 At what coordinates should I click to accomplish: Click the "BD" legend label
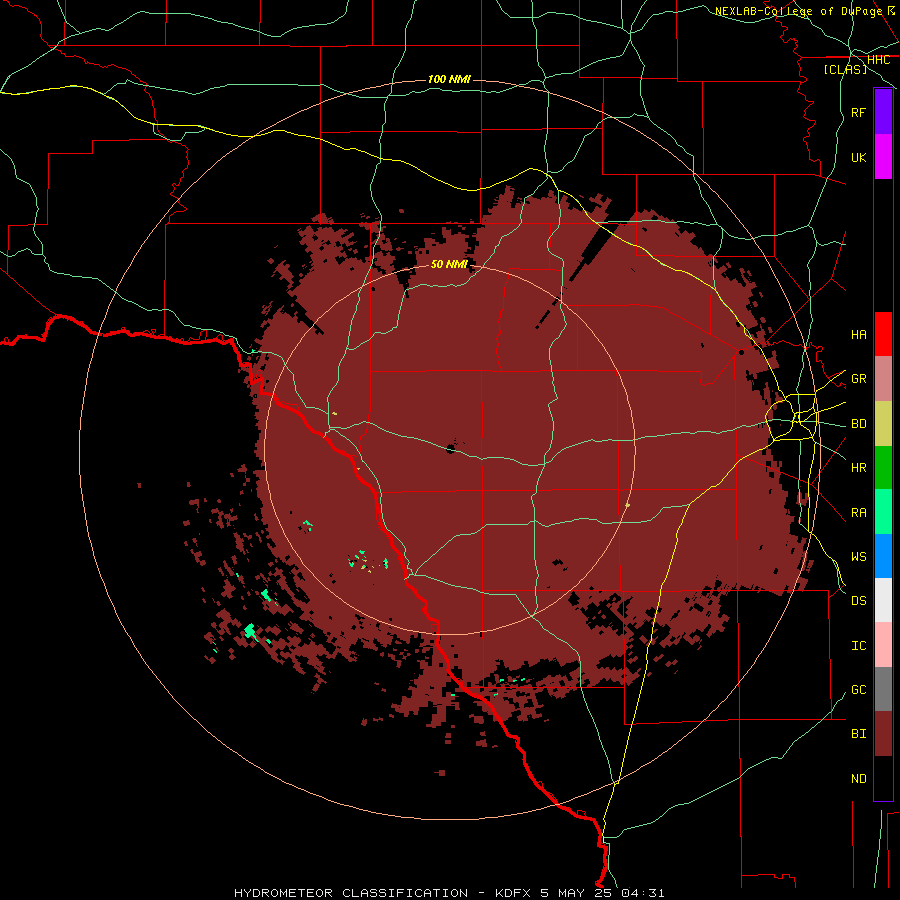858,424
